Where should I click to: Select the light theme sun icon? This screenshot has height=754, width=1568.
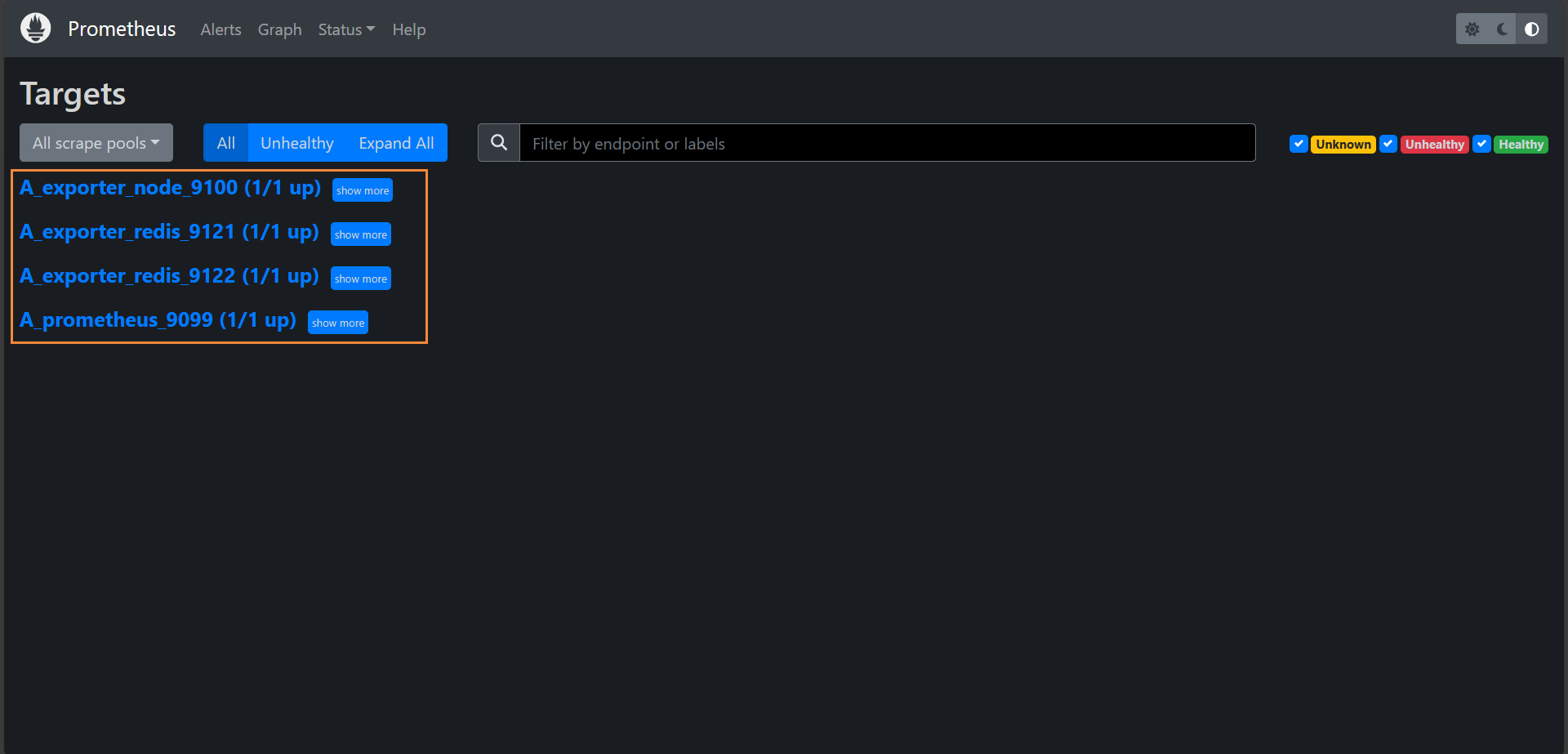click(x=1472, y=29)
